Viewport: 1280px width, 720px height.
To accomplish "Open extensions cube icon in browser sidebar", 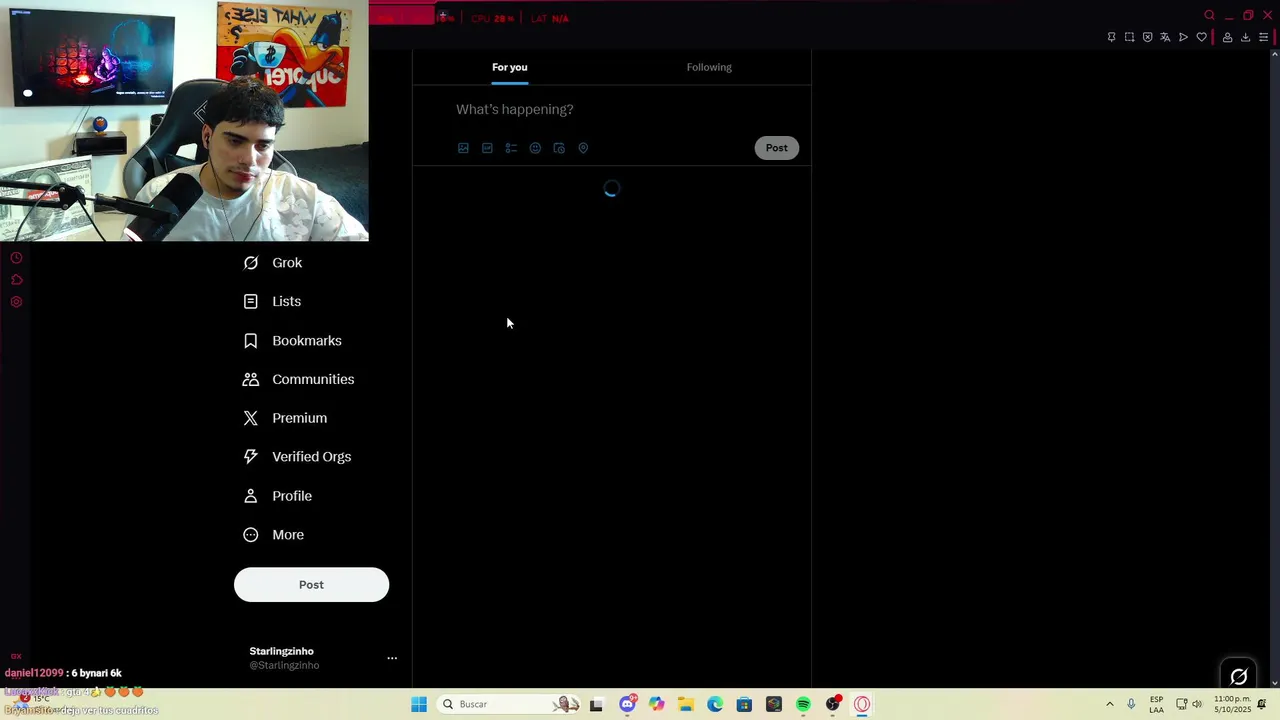I will (16, 280).
